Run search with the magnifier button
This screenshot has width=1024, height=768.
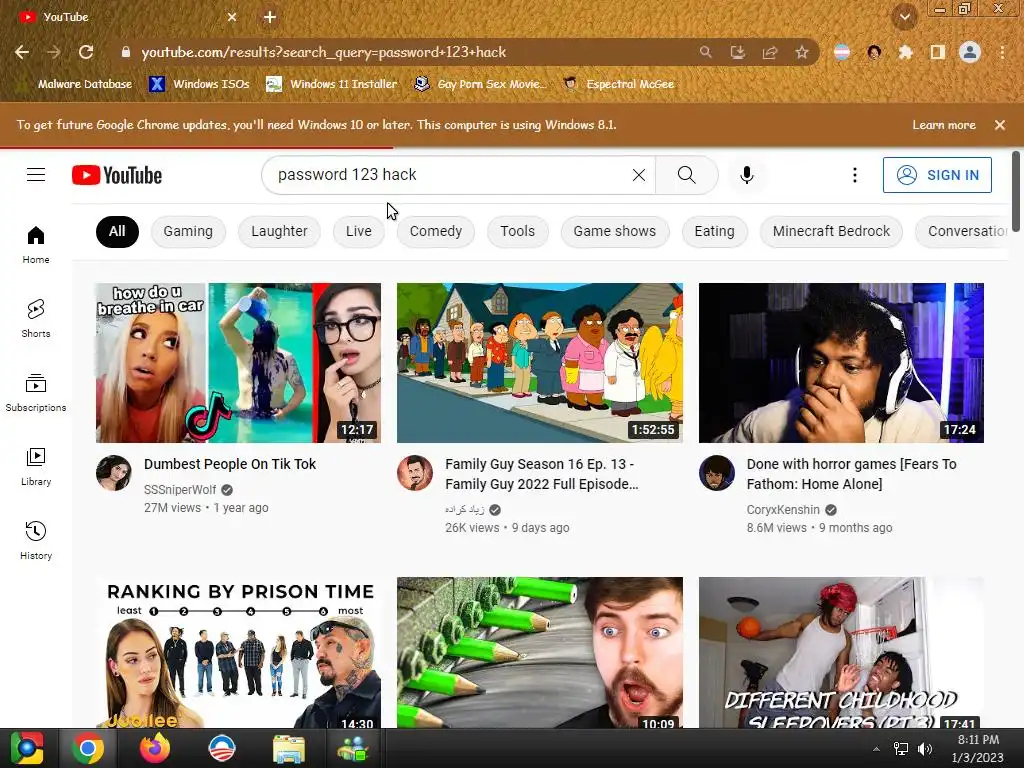(686, 175)
